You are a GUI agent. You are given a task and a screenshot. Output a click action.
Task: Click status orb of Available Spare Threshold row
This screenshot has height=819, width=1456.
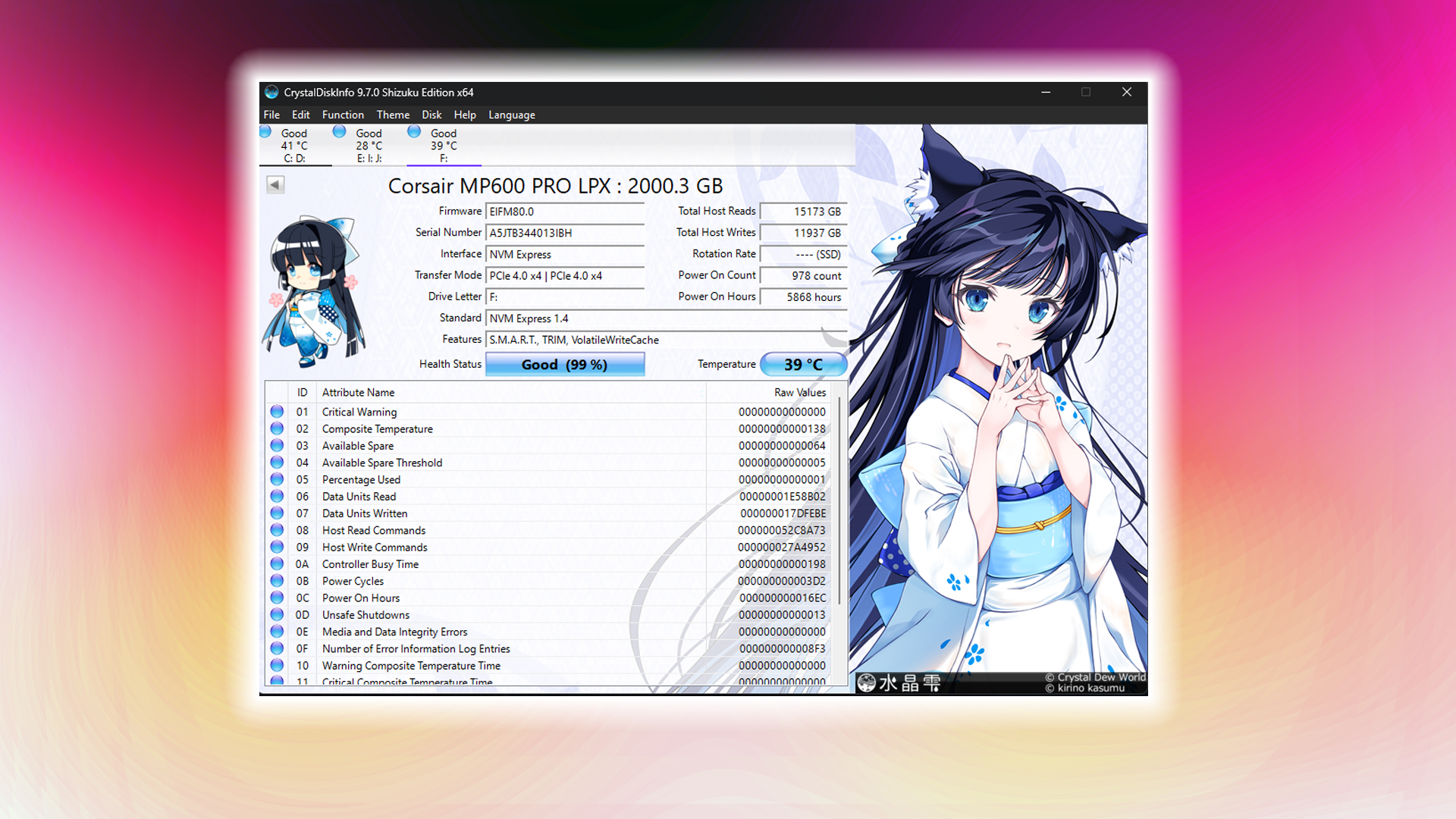278,463
